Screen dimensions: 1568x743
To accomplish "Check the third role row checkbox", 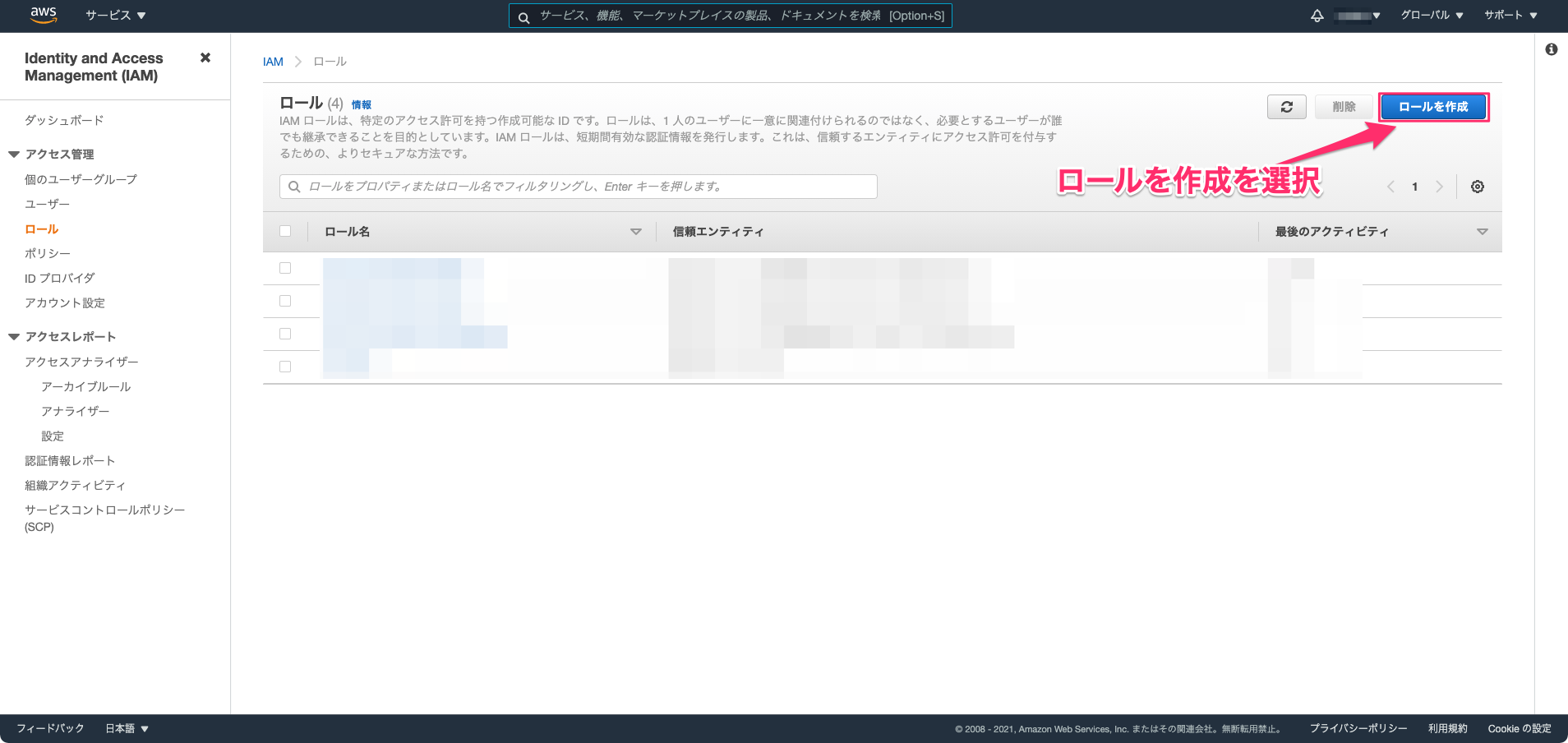I will pyautogui.click(x=285, y=334).
